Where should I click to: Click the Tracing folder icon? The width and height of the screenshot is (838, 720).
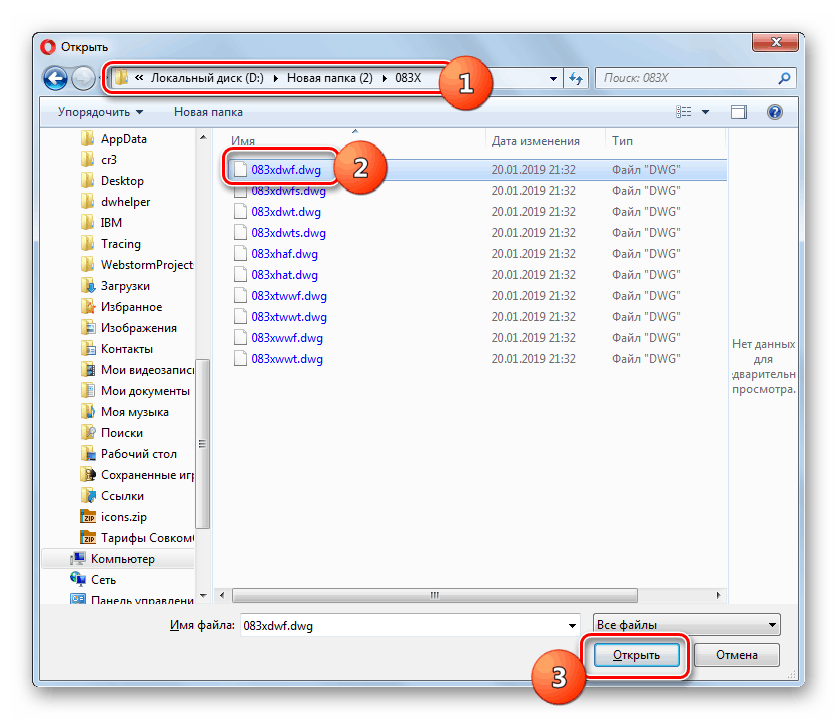coord(87,244)
